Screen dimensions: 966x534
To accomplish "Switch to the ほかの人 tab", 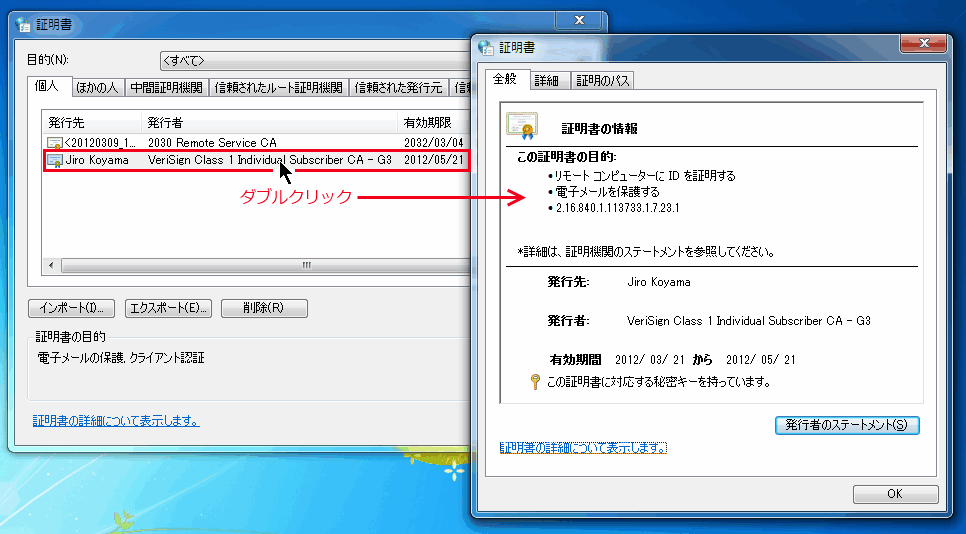I will pos(98,88).
